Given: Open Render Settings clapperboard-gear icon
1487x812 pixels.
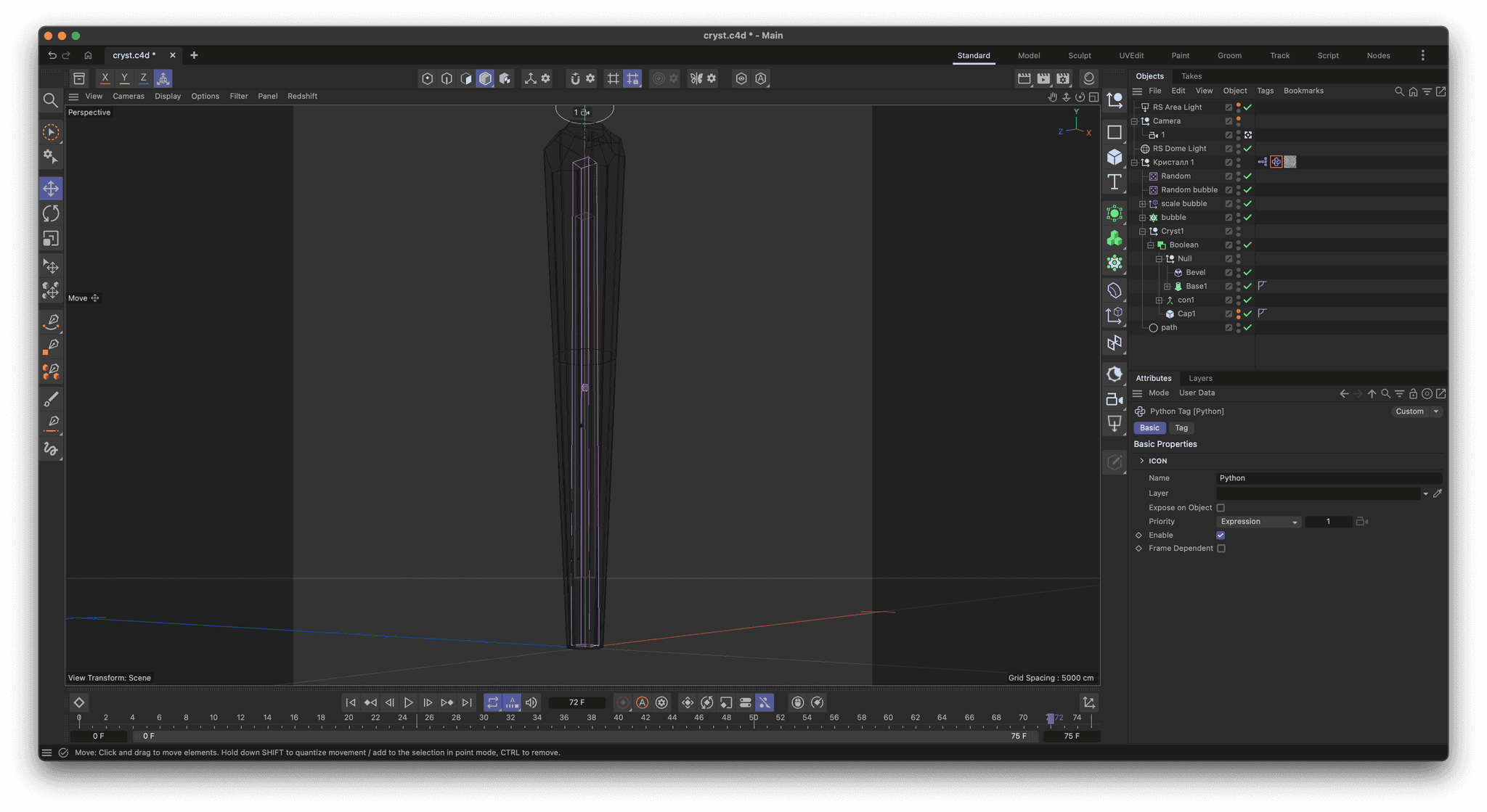Looking at the screenshot, I should [1063, 78].
